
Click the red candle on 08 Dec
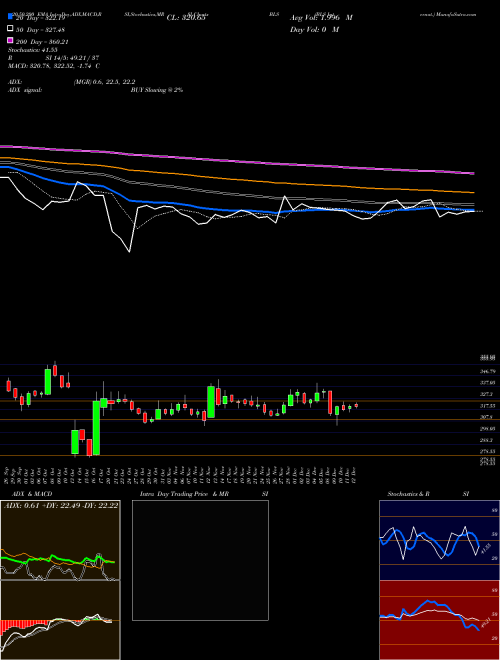tap(330, 402)
